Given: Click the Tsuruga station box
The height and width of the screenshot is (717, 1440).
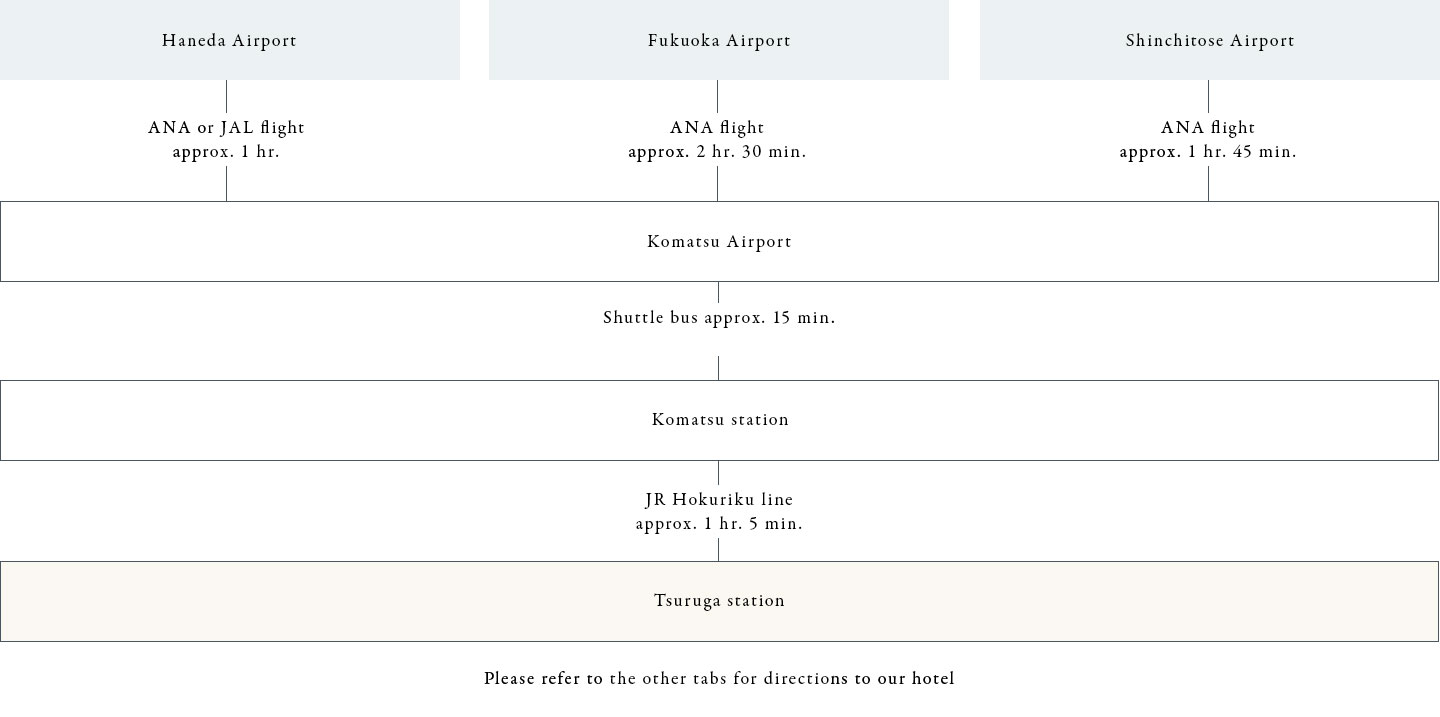Looking at the screenshot, I should pyautogui.click(x=719, y=601).
